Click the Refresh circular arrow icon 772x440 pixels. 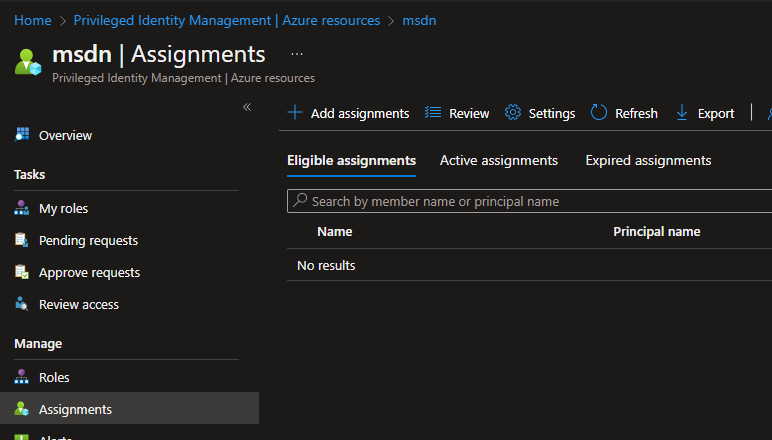599,113
